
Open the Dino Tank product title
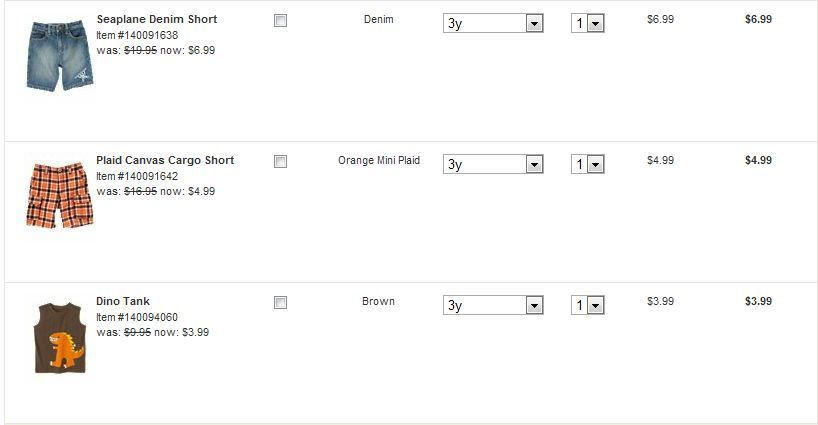[123, 301]
